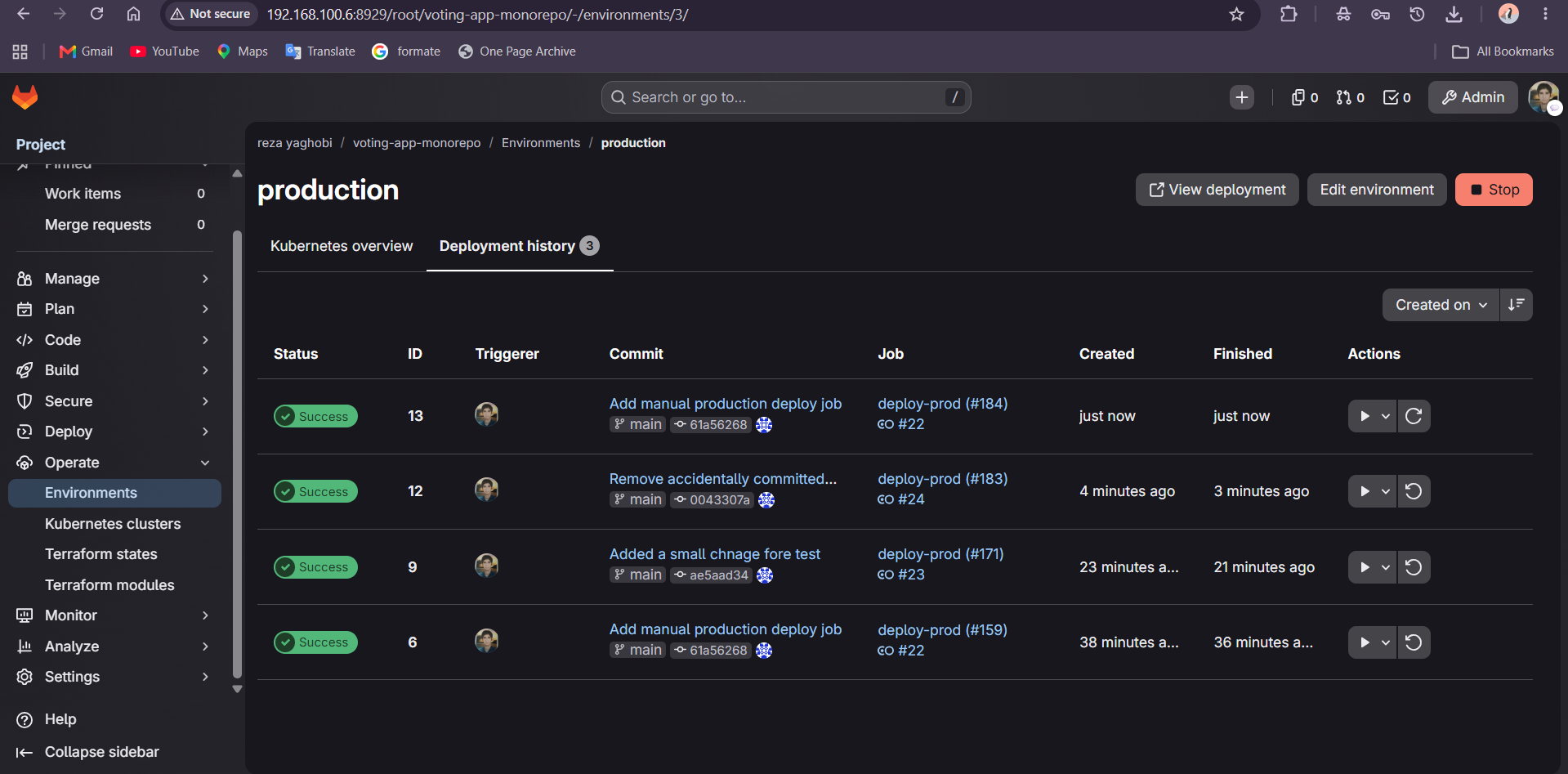1568x774 pixels.
Task: Click the Edit environment button
Action: tap(1377, 190)
